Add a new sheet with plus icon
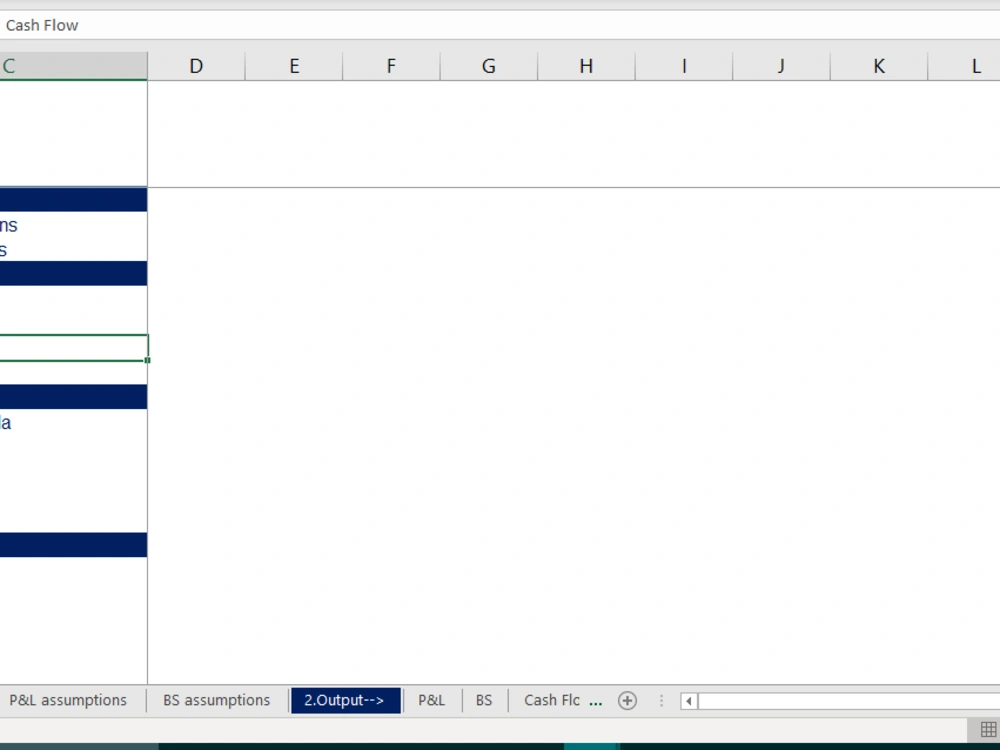The image size is (1000, 750). (x=628, y=701)
